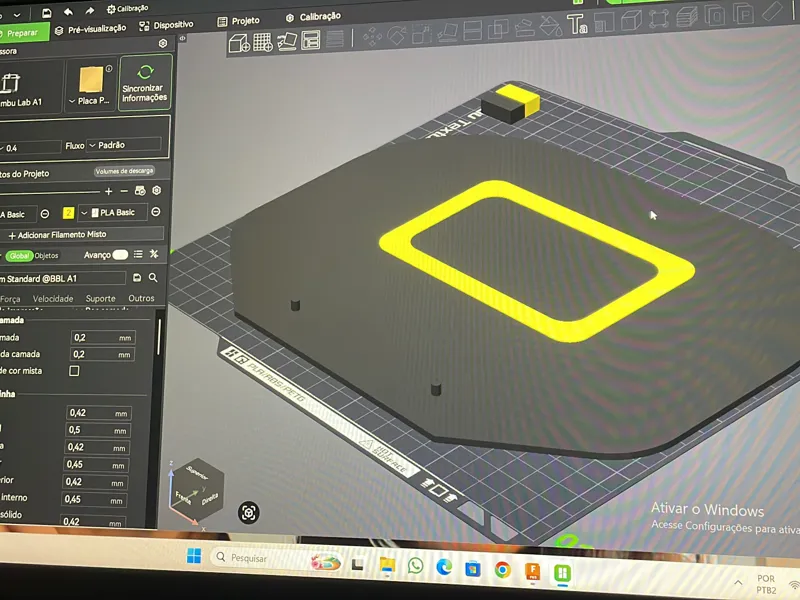800x600 pixels.
Task: Select the Move tool icon
Action: pyautogui.click(x=372, y=37)
